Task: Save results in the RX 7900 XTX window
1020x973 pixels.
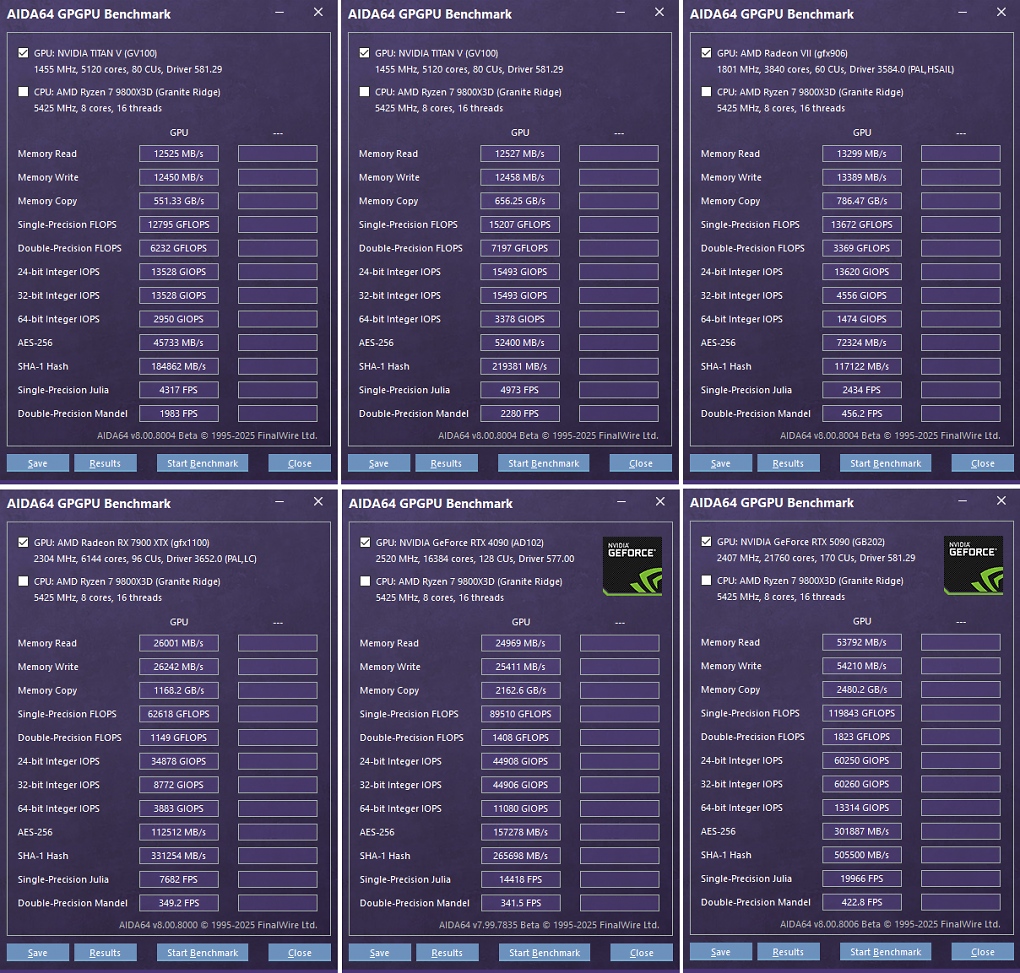Action: (38, 952)
